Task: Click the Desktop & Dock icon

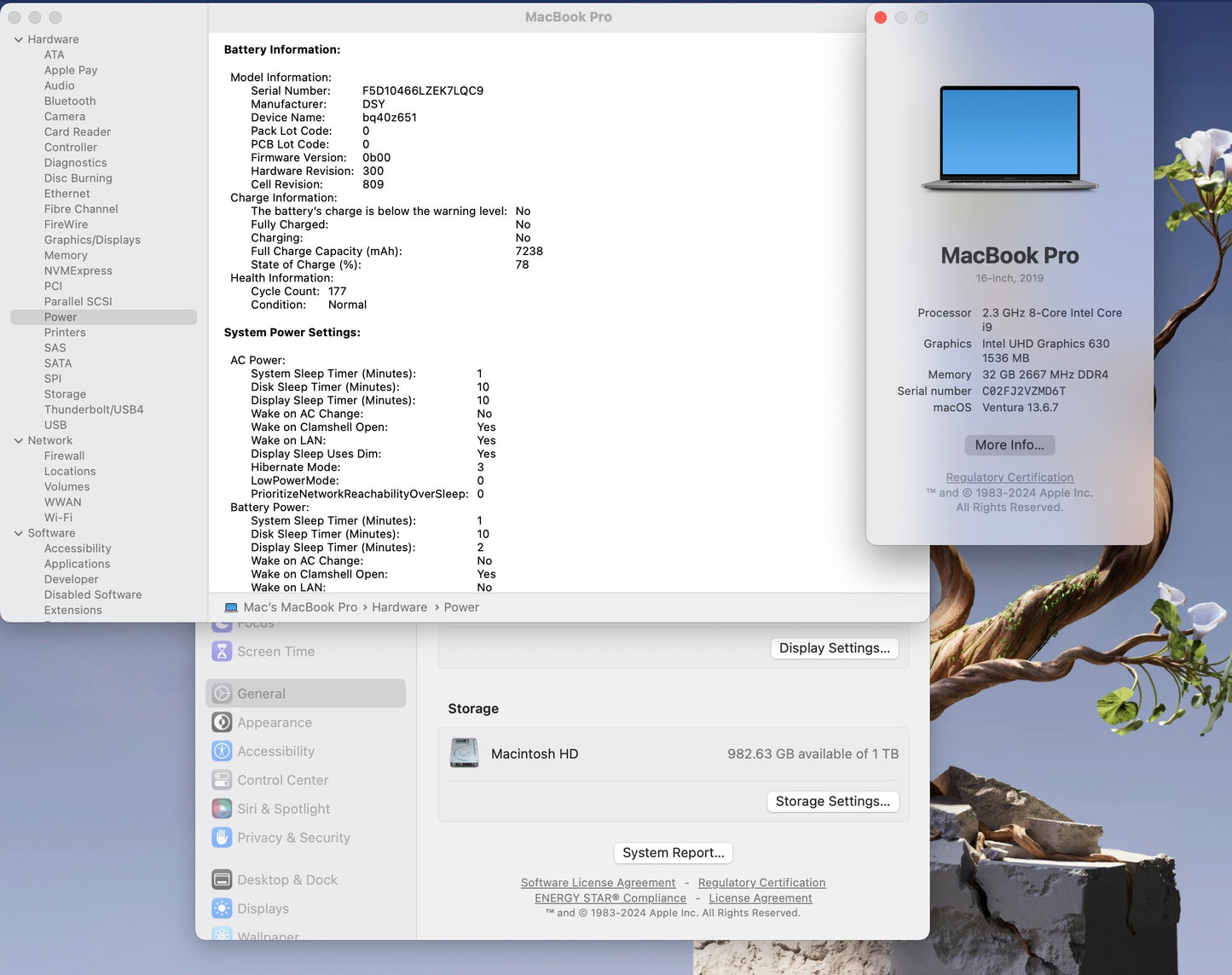Action: pos(222,880)
